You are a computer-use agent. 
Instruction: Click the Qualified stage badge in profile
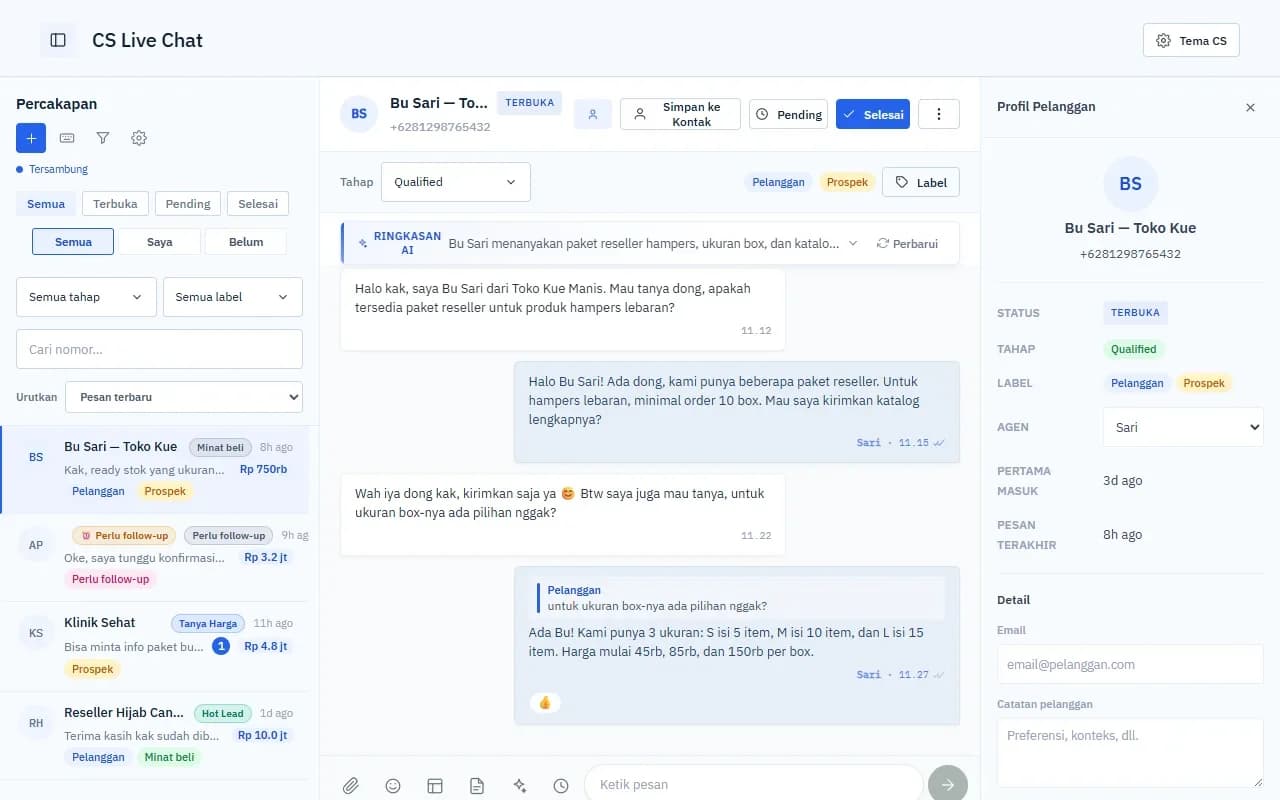point(1133,349)
